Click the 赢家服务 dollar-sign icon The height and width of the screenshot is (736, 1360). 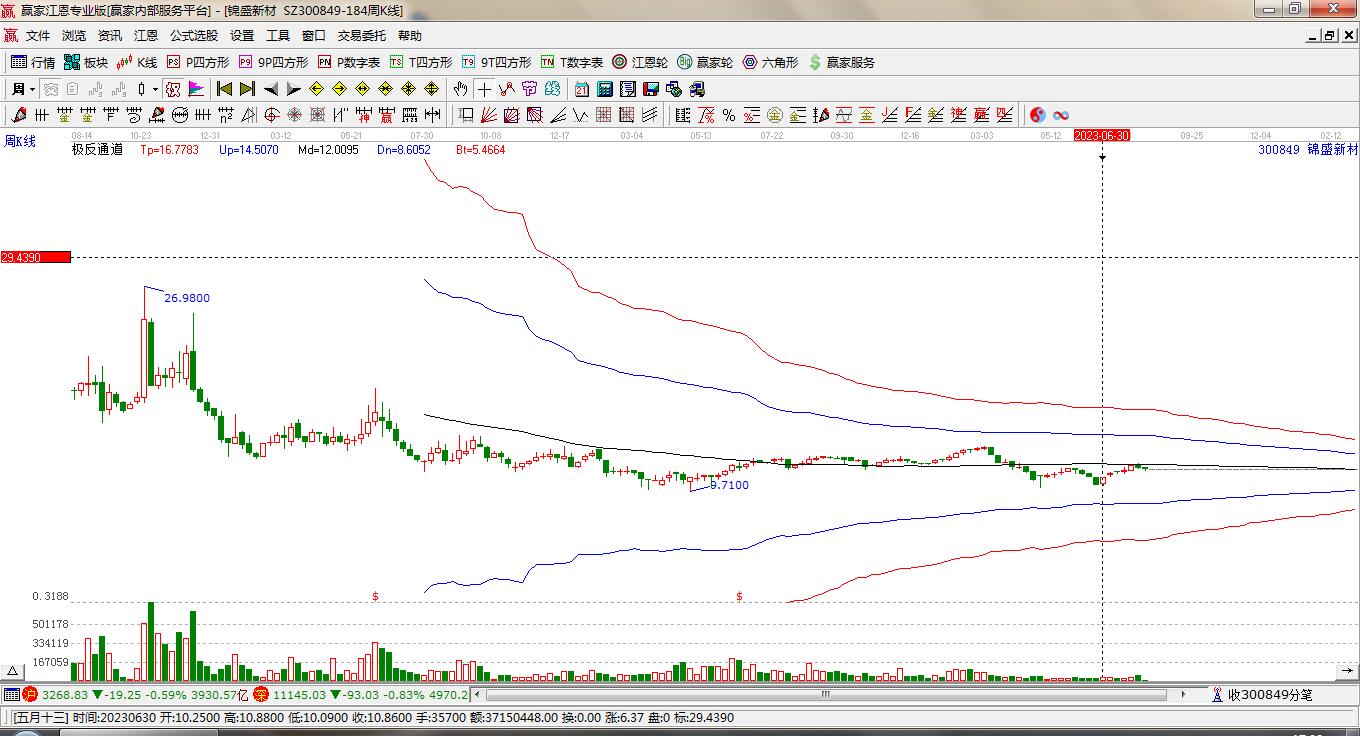841,62
